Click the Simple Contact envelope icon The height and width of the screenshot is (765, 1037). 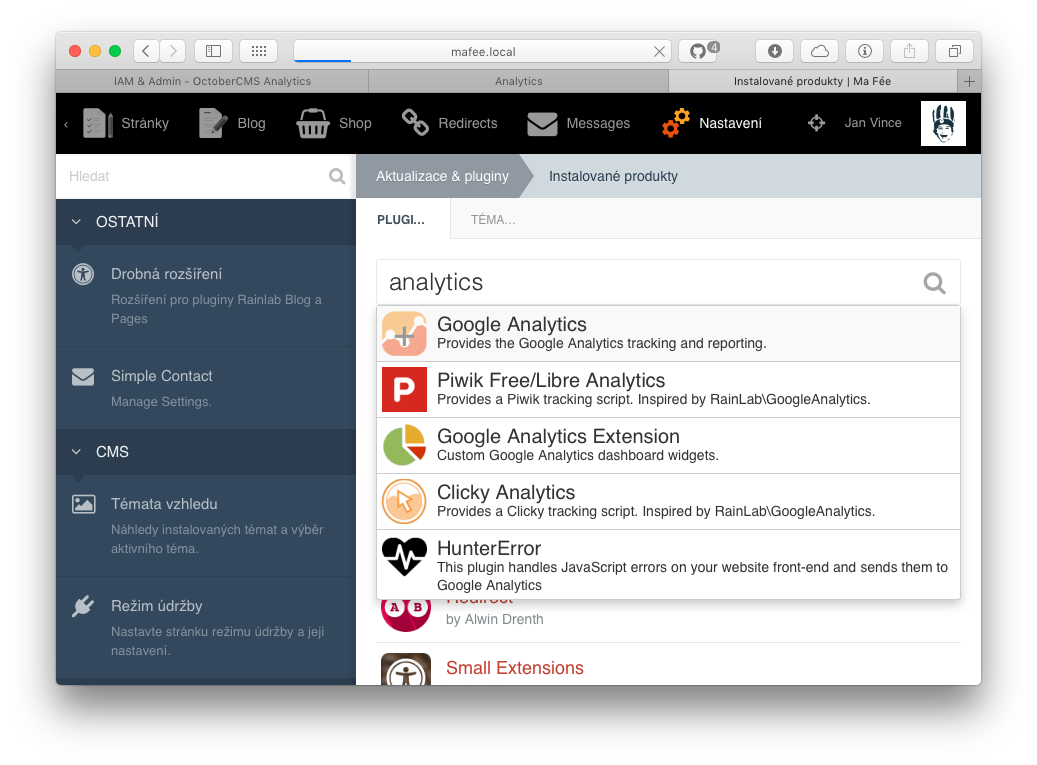point(83,376)
